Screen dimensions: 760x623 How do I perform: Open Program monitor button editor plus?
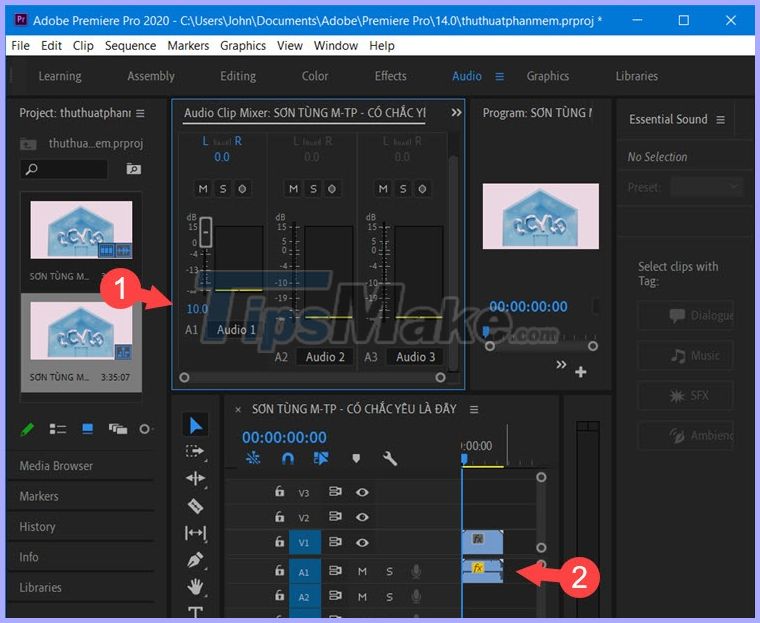(581, 372)
